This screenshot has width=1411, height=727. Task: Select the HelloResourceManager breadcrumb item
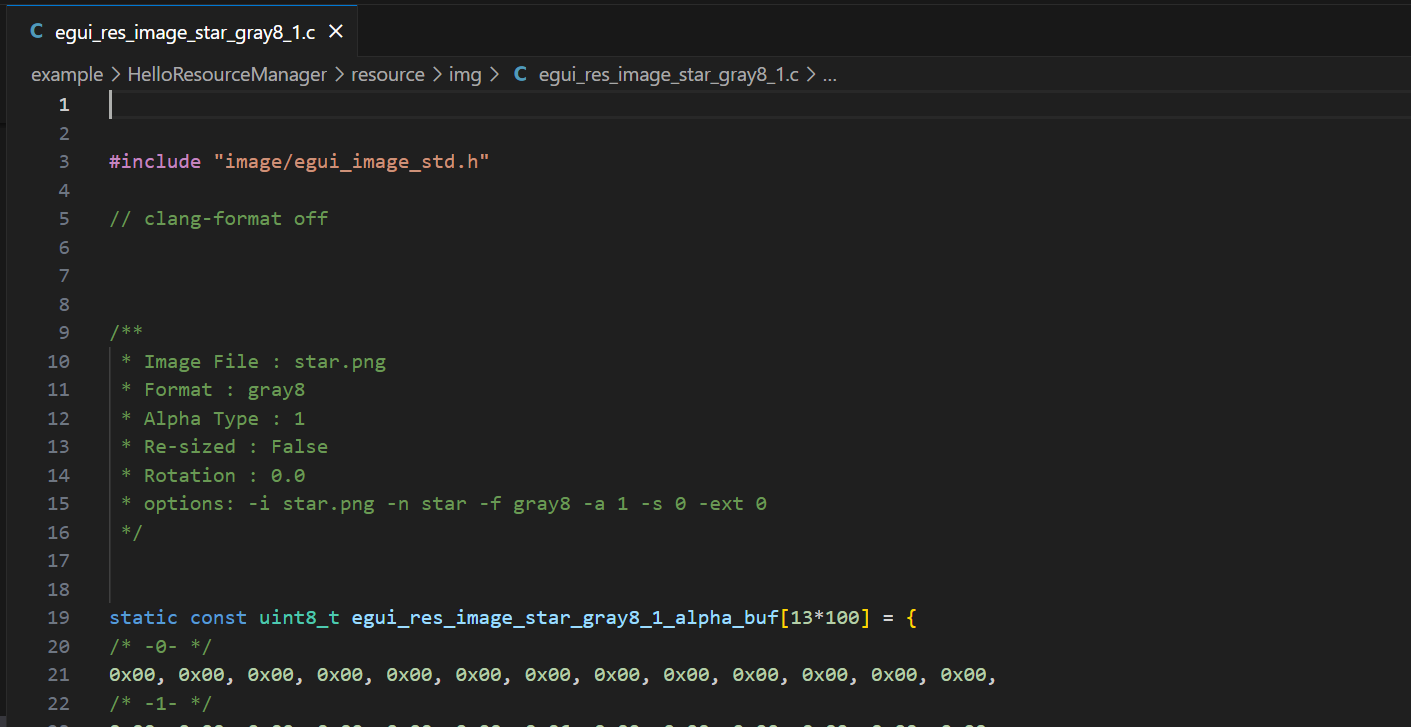click(227, 74)
